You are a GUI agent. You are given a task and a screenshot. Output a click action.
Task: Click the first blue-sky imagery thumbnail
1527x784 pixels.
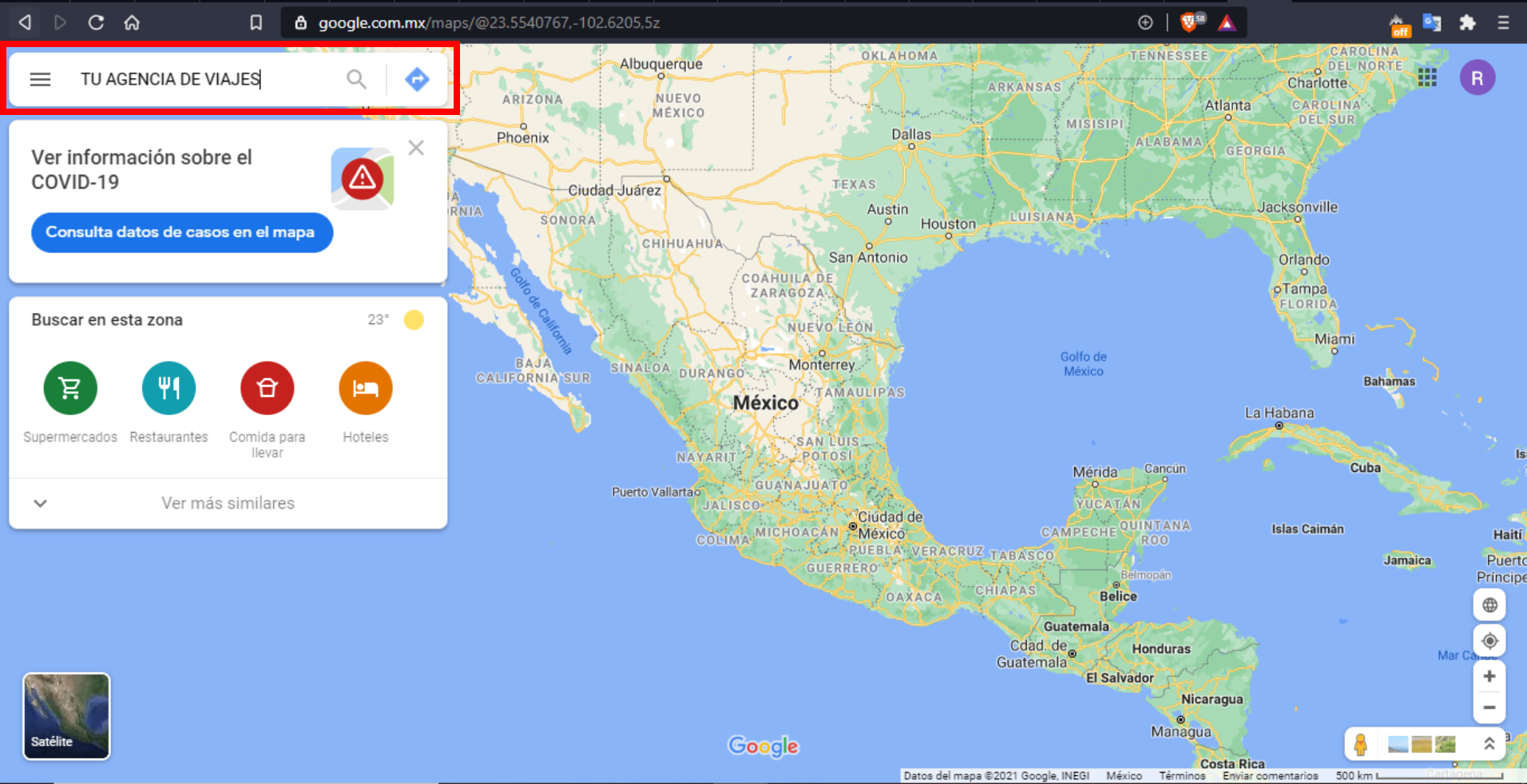click(x=1398, y=745)
